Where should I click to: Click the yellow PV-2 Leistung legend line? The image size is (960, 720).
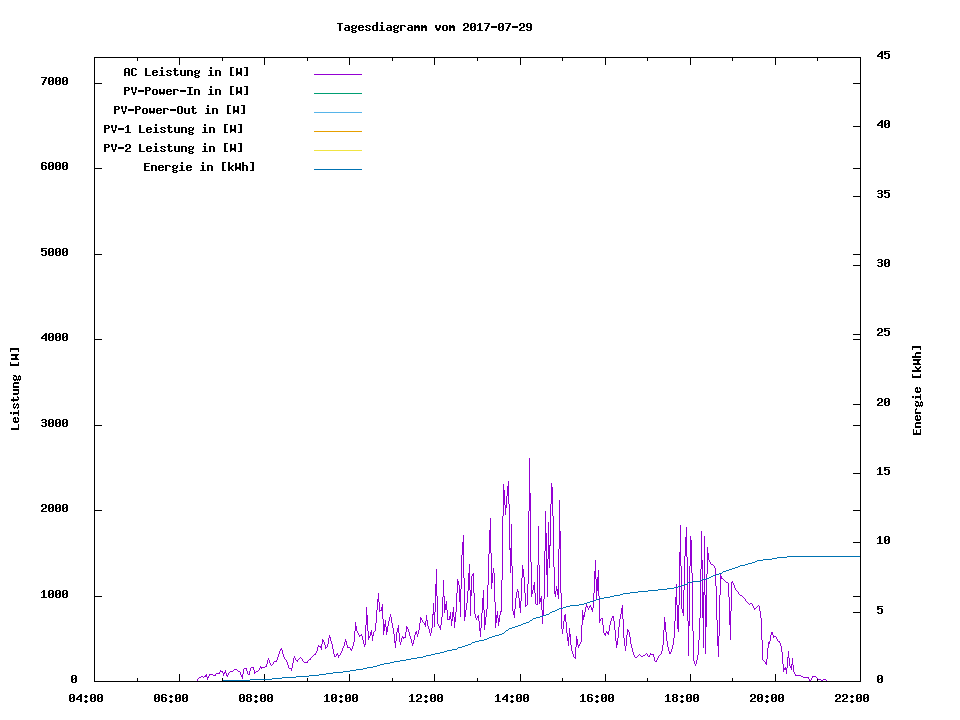pos(337,150)
